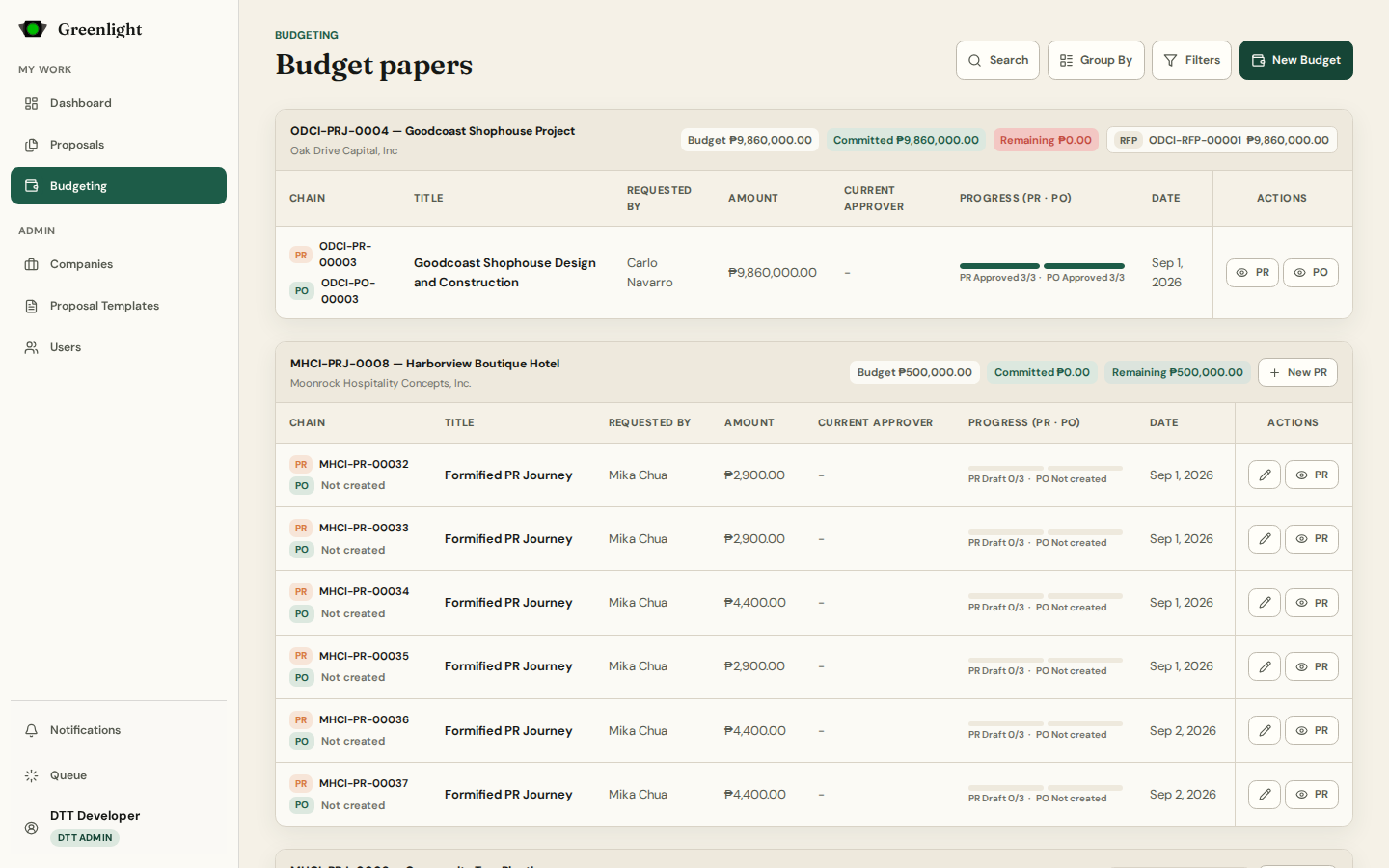
Task: Edit MHCI-PR-00033 with pencil icon
Action: (1265, 538)
